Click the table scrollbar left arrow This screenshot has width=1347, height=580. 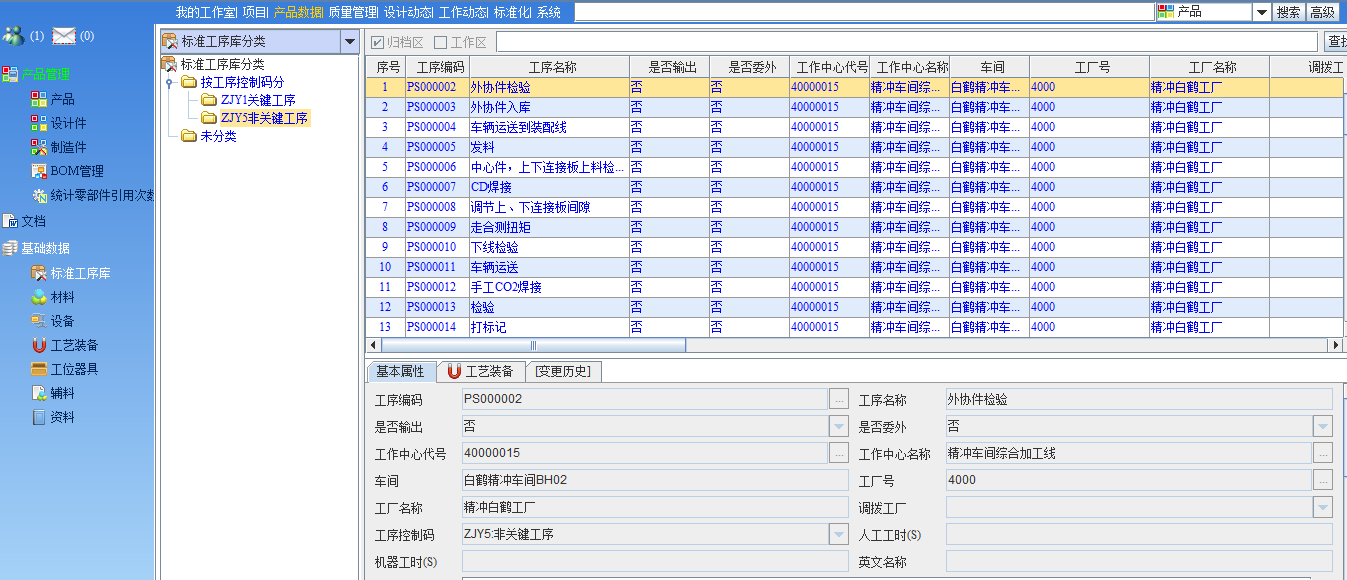[373, 345]
